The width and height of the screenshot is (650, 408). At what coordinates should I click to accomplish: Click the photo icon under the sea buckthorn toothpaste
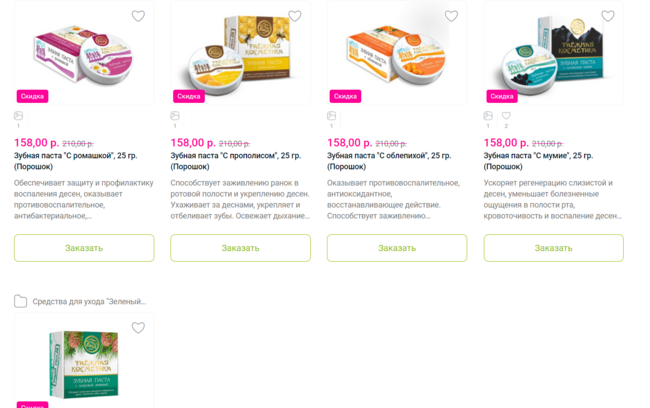tap(332, 117)
